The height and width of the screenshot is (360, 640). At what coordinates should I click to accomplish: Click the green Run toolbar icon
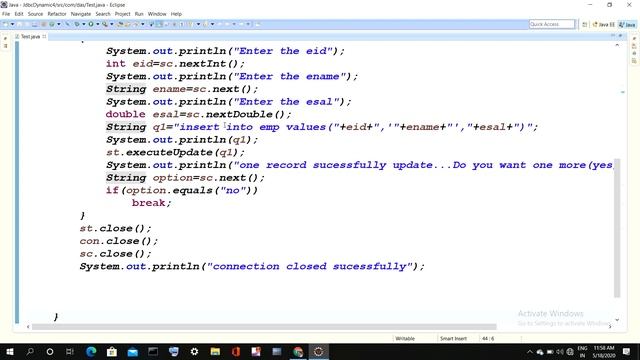click(x=91, y=24)
